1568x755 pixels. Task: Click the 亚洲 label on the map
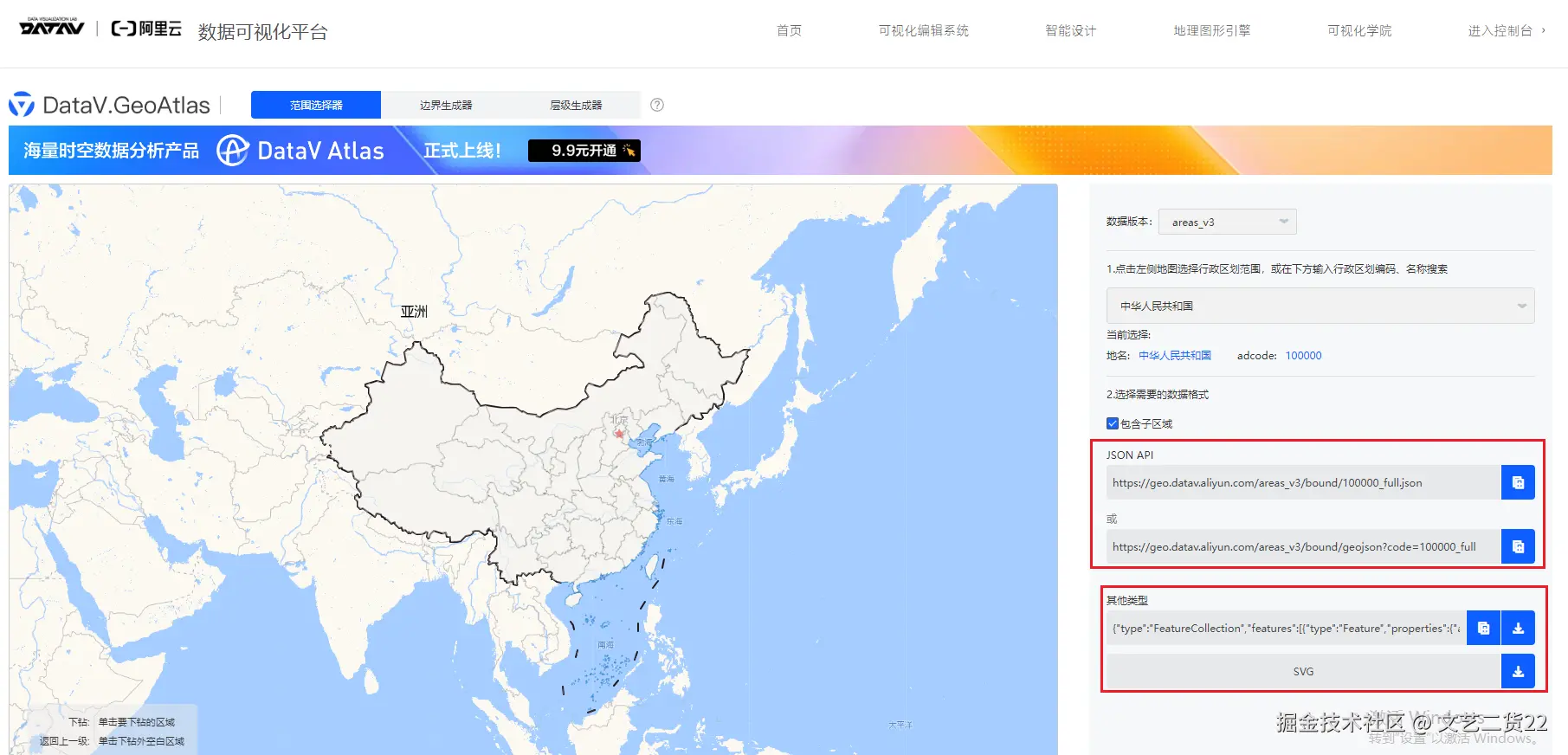pyautogui.click(x=414, y=311)
